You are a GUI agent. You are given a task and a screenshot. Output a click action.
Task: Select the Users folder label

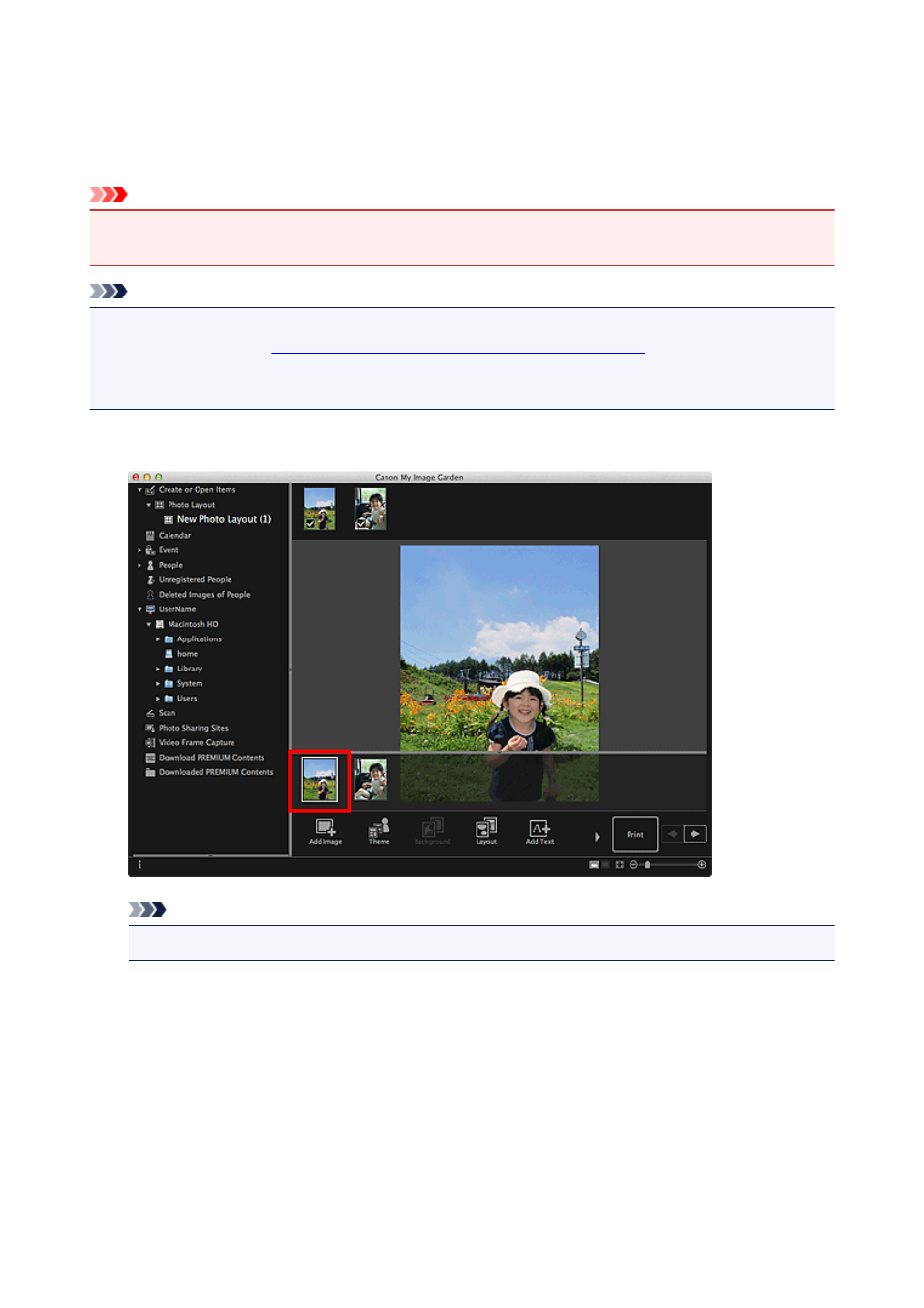tap(187, 699)
